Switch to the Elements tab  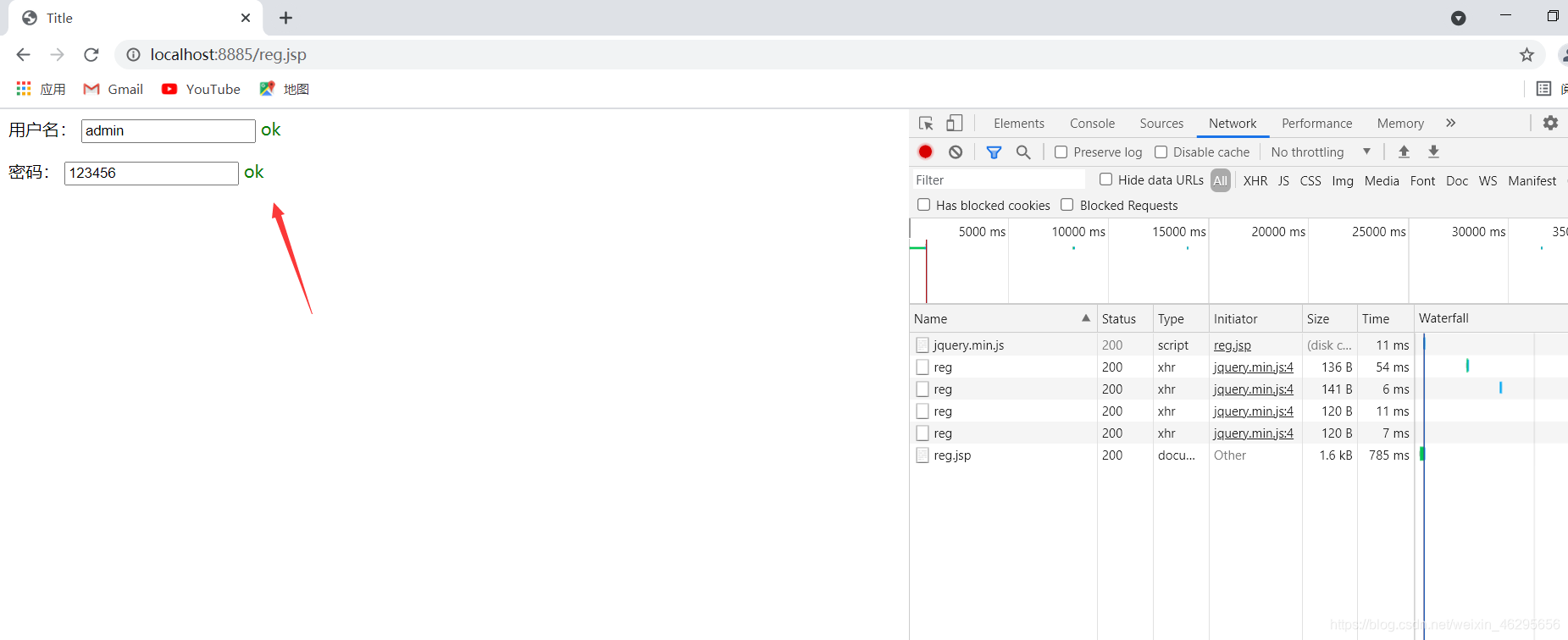(1018, 124)
